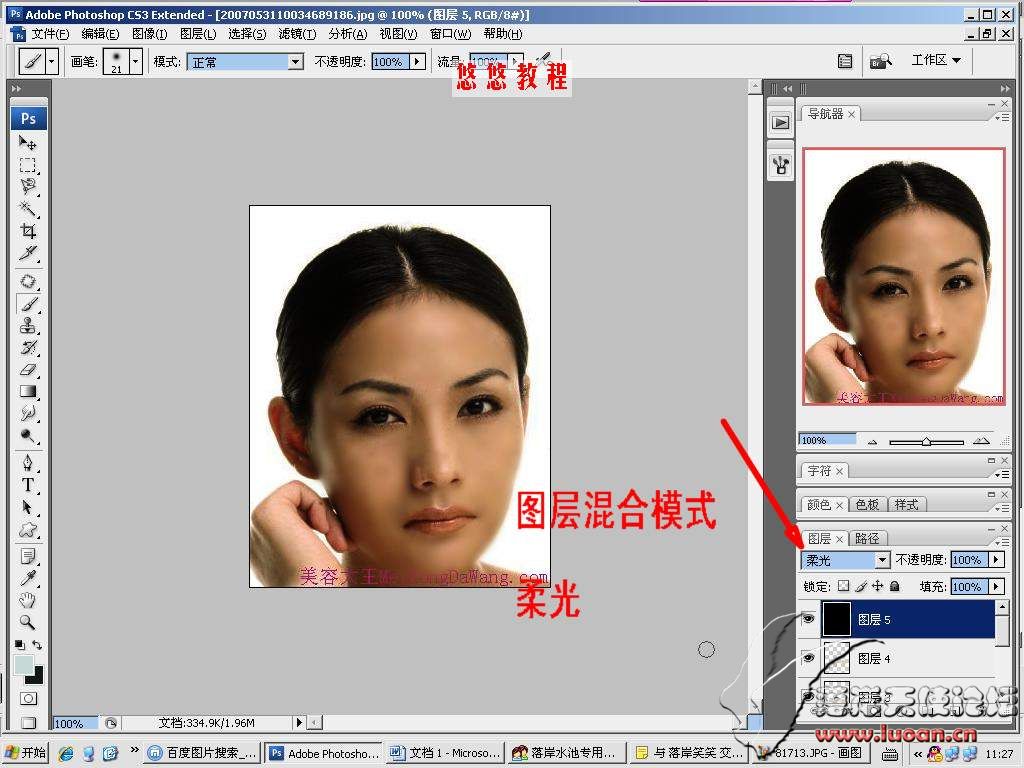Open the Bridge launcher icon
This screenshot has width=1024, height=768.
[x=880, y=61]
